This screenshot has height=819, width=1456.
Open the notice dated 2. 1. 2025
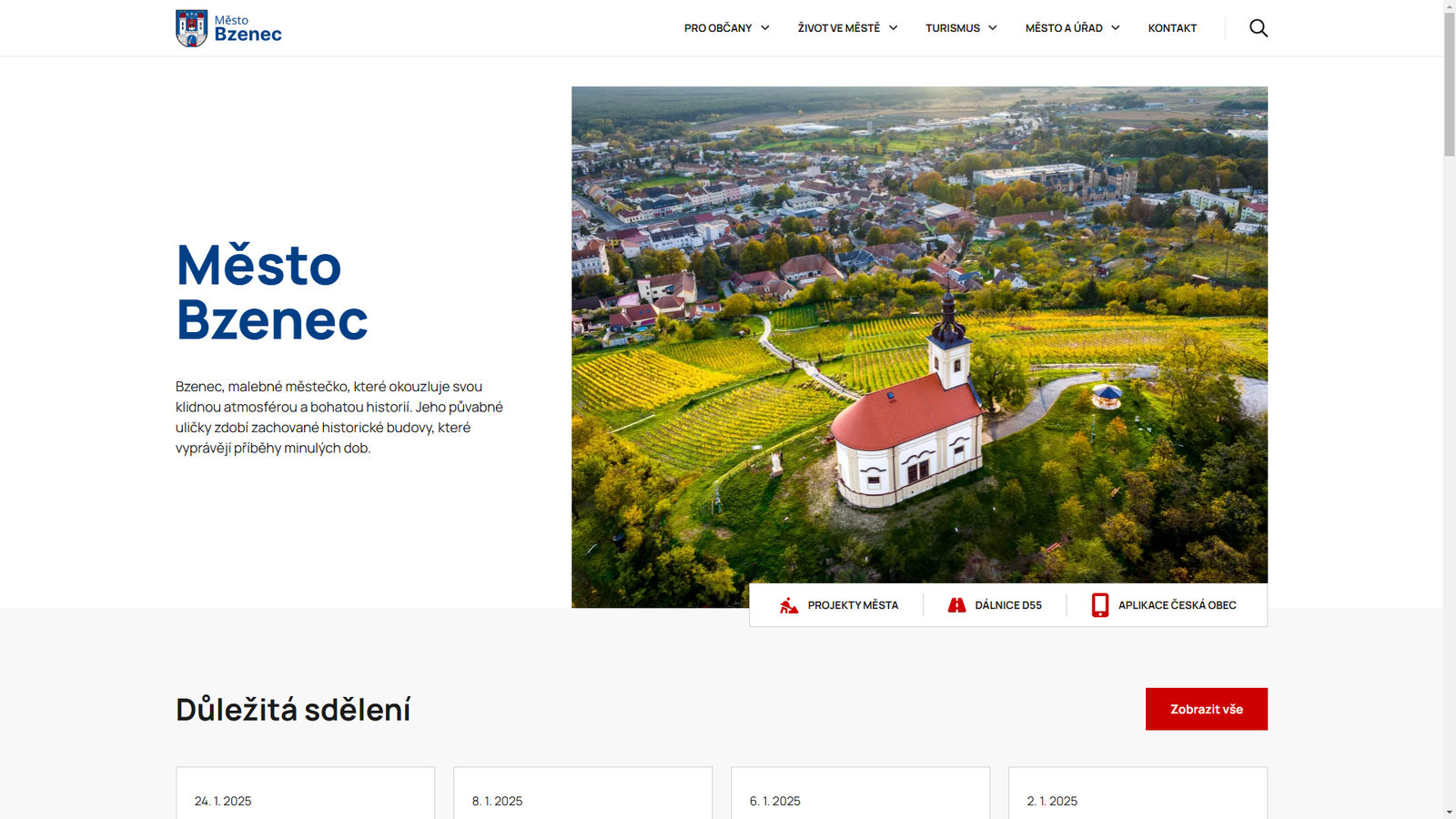1137,796
